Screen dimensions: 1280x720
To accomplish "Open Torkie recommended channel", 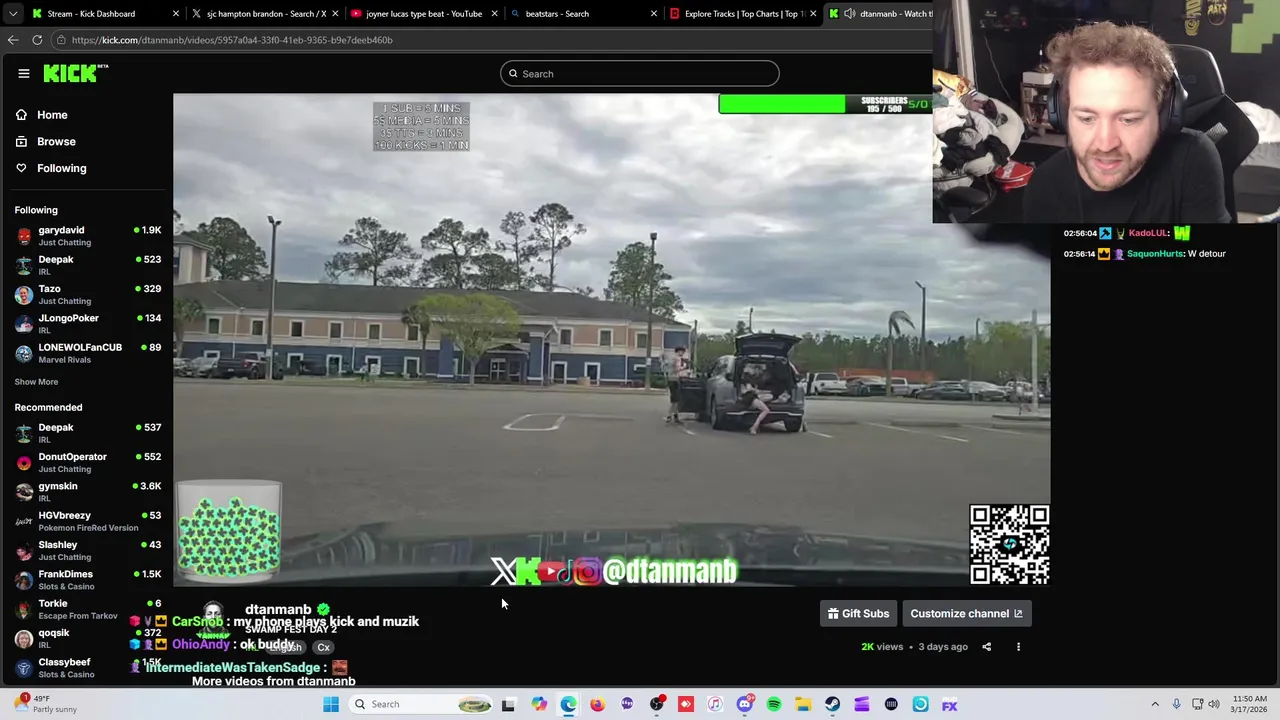I will click(88, 609).
